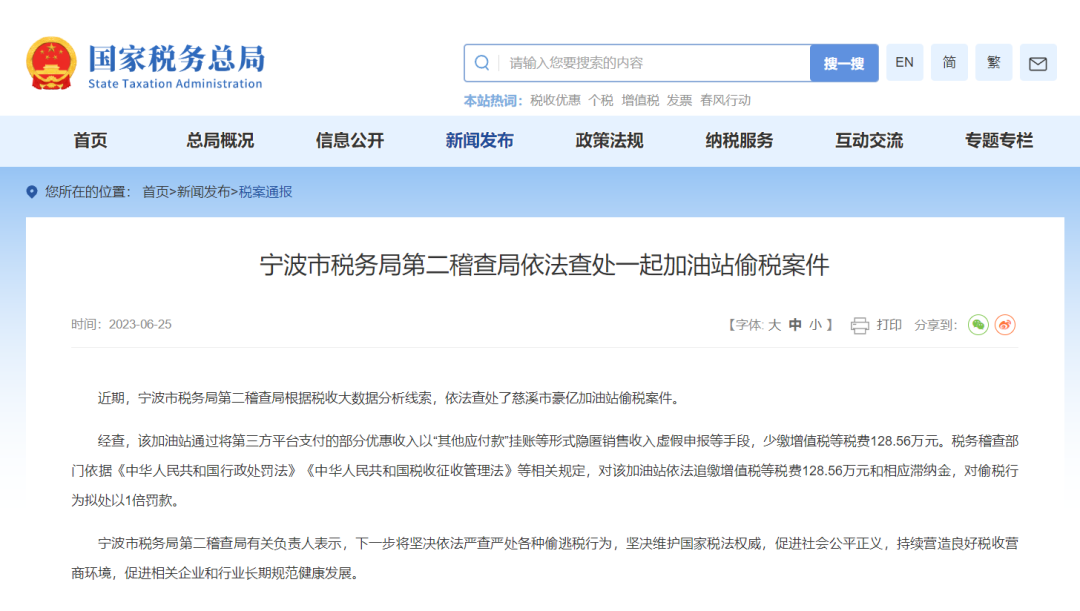Click breadcrumb link 首页

[155, 192]
